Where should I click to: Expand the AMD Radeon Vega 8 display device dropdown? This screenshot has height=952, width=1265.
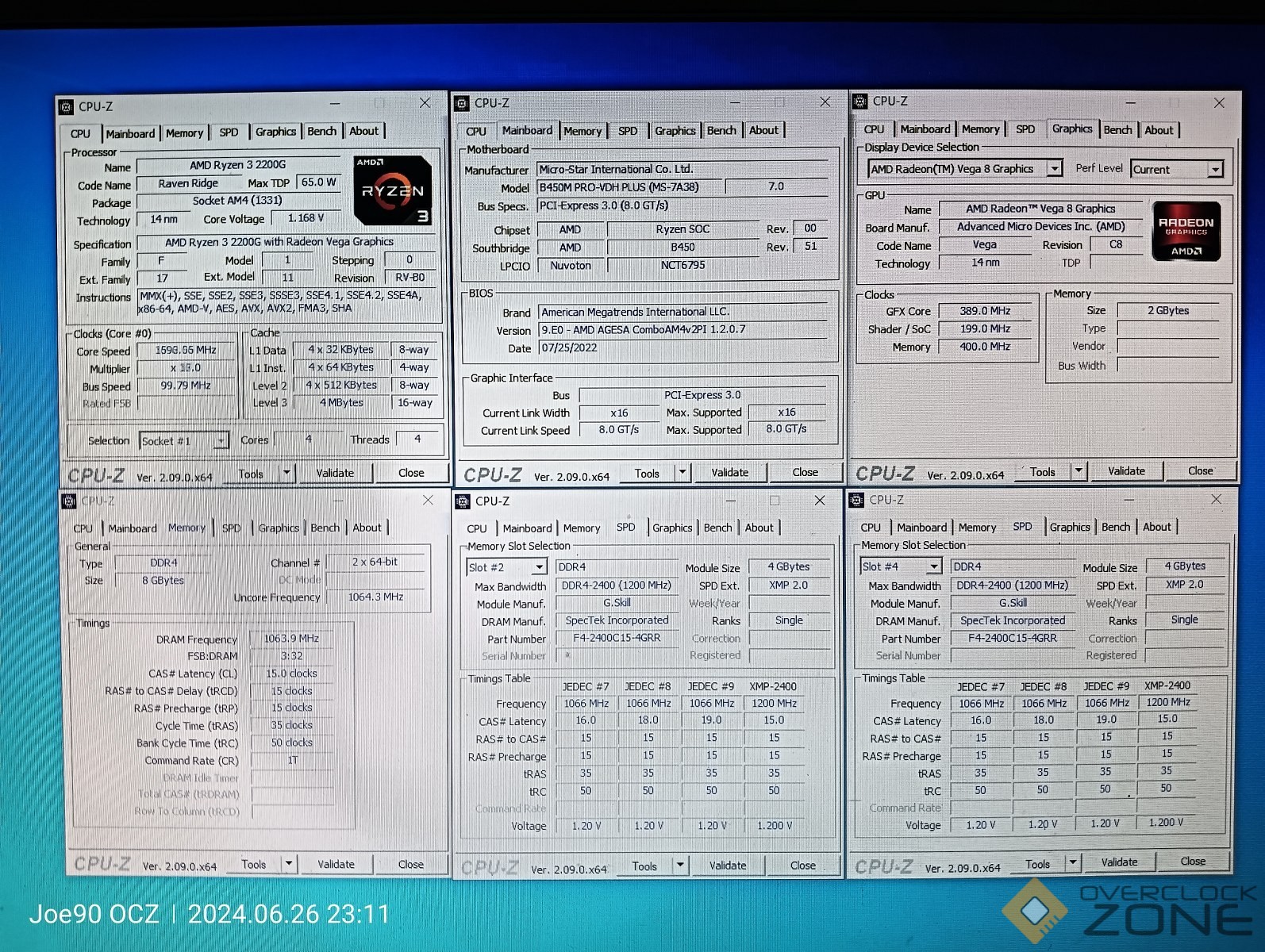(x=1054, y=169)
